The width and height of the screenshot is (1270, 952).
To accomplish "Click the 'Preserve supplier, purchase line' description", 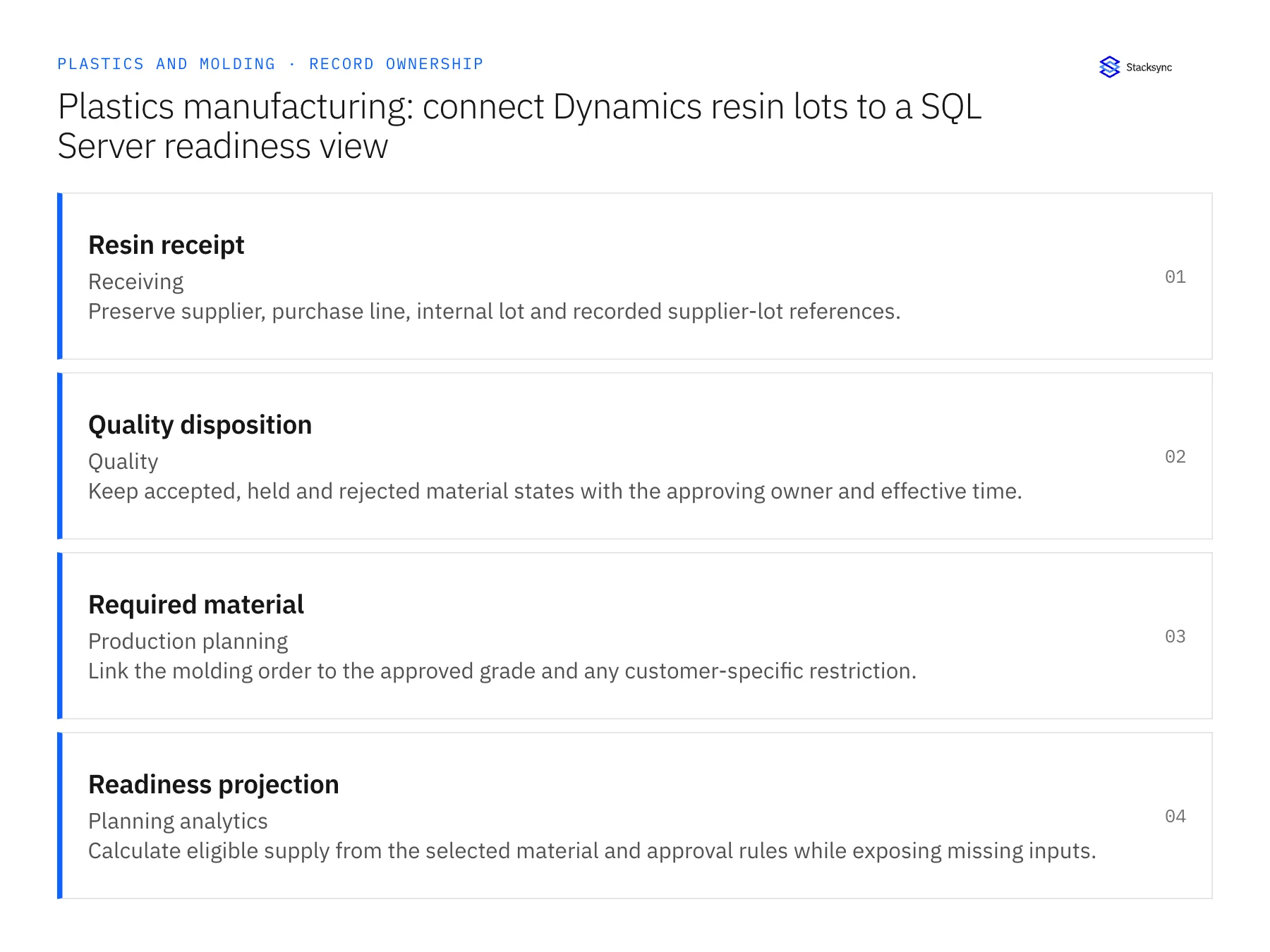I will 495,311.
